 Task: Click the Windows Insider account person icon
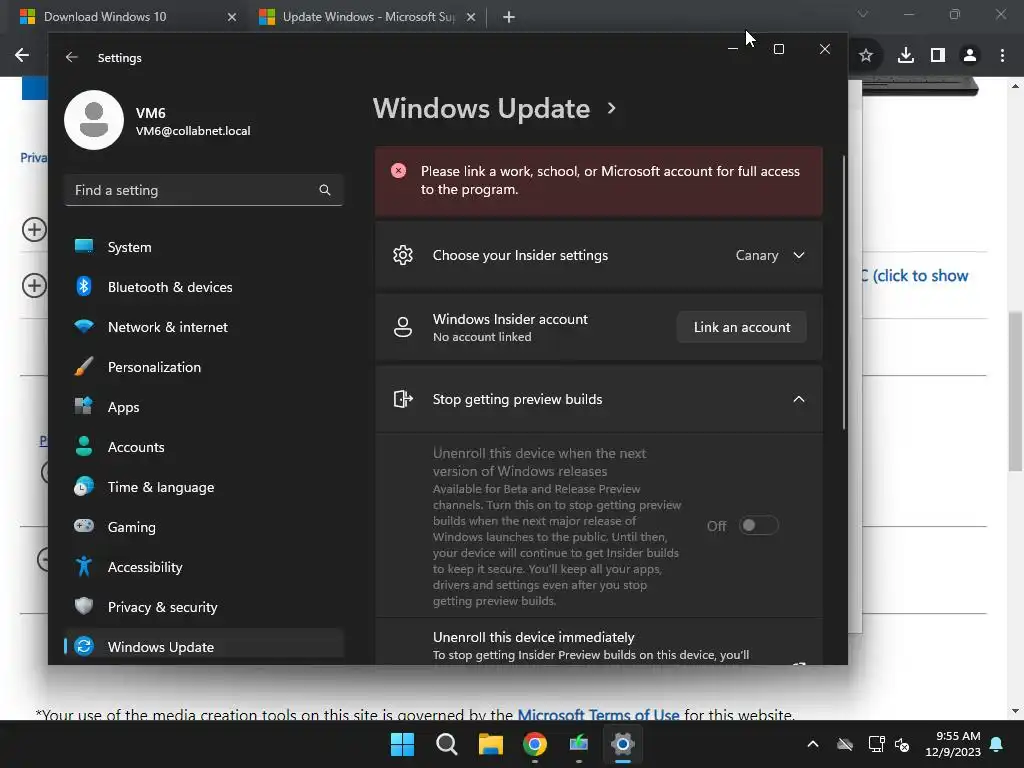pyautogui.click(x=403, y=327)
